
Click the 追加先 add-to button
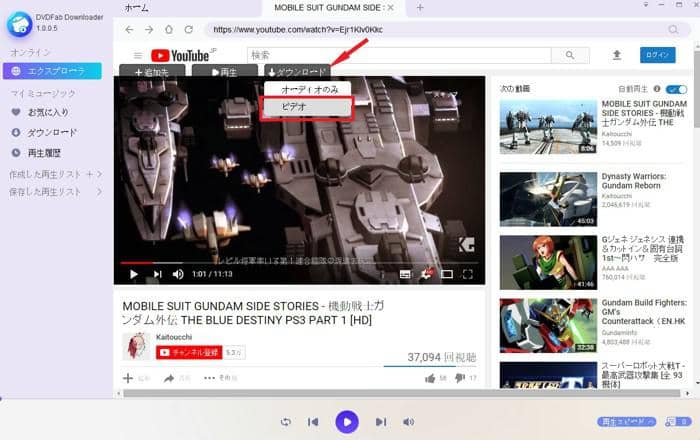point(152,71)
